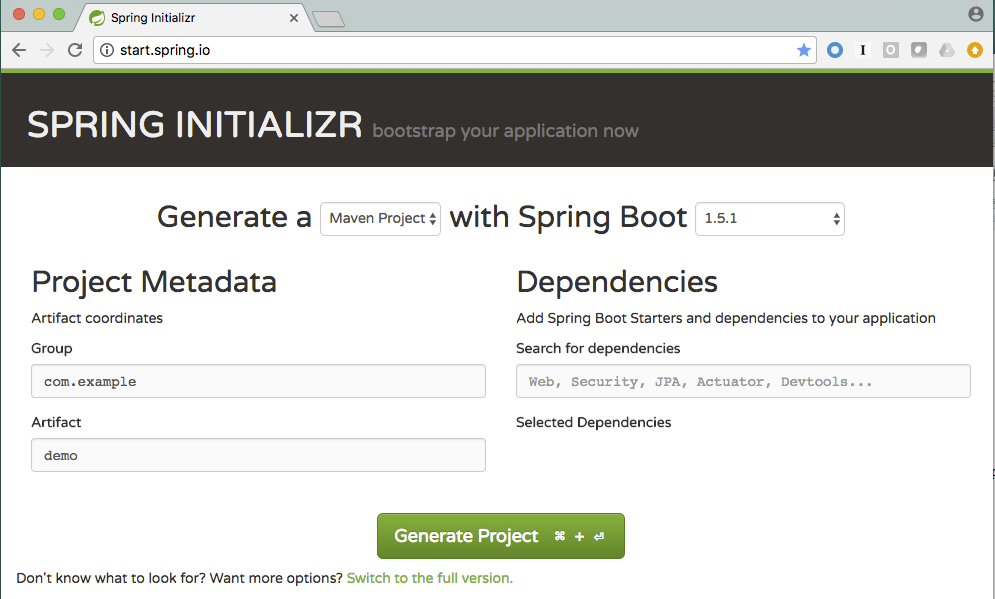This screenshot has width=995, height=599.
Task: Open the Google Drive extension icon
Action: click(947, 50)
